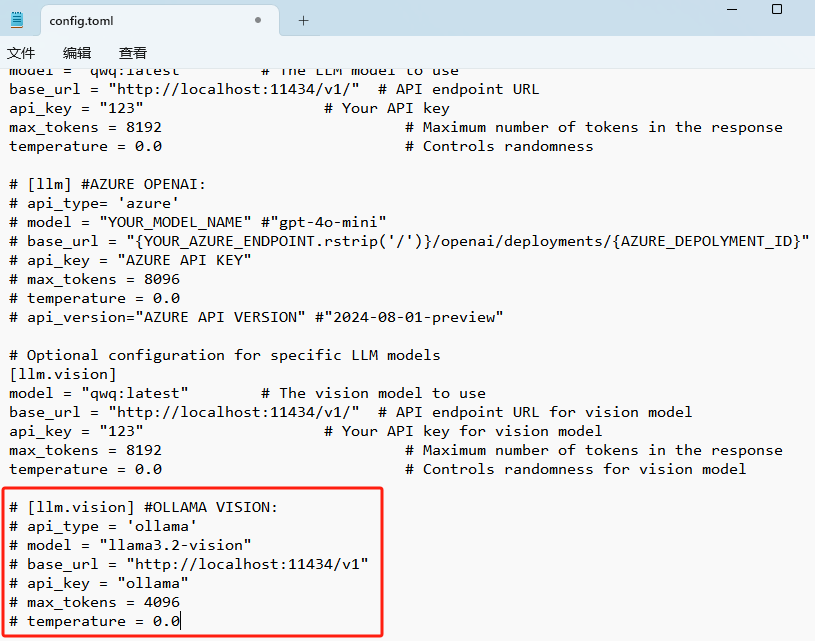Open the 文件 menu
This screenshot has width=815, height=641.
pyautogui.click(x=21, y=53)
